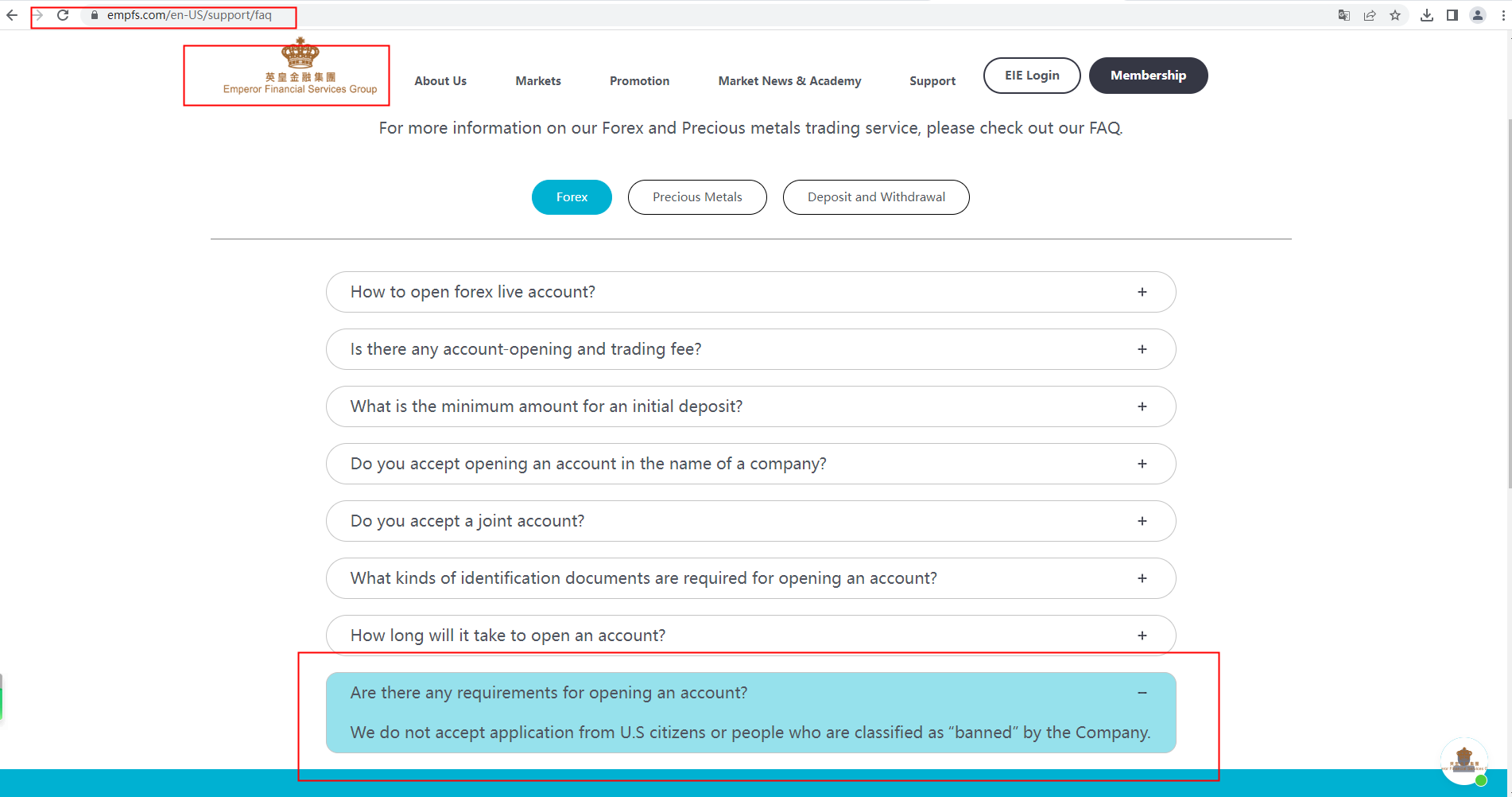Image resolution: width=1512 pixels, height=797 pixels.
Task: Open the browser profile avatar
Action: (x=1478, y=15)
